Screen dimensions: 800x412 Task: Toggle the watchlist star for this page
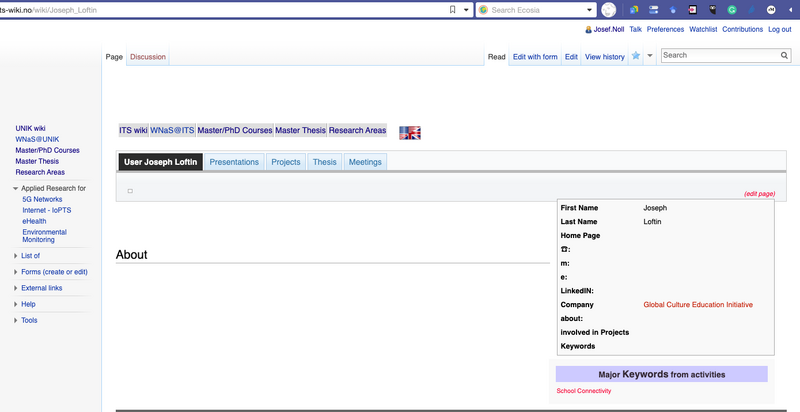coord(636,56)
